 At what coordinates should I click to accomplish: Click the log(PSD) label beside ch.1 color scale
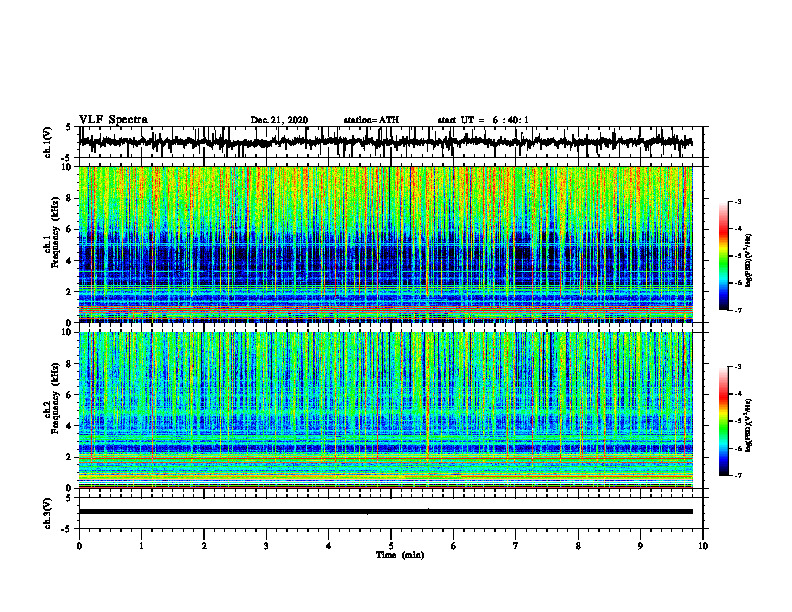click(749, 260)
